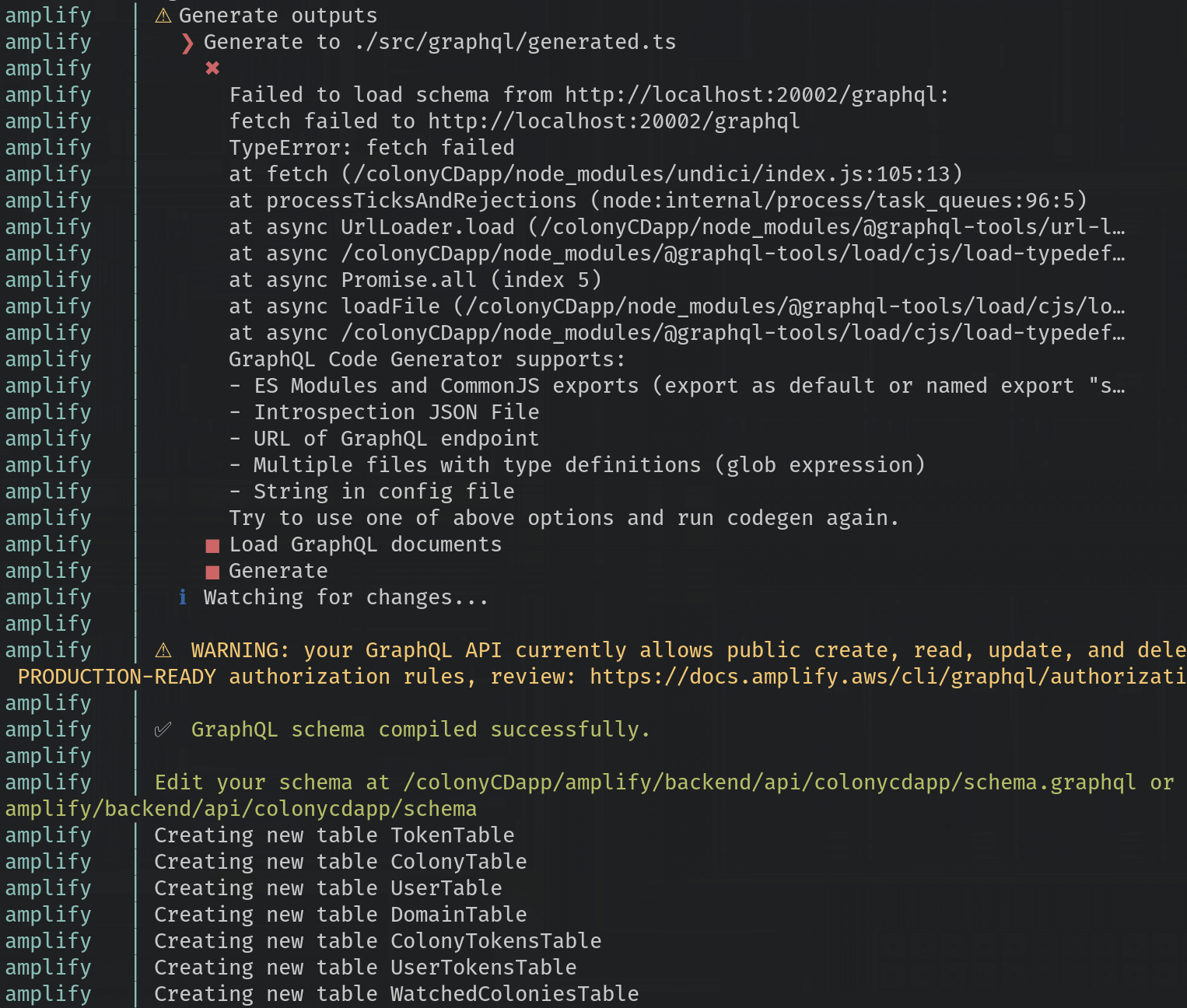Click the red X failure mark
Image resolution: width=1187 pixels, height=1008 pixels.
212,68
